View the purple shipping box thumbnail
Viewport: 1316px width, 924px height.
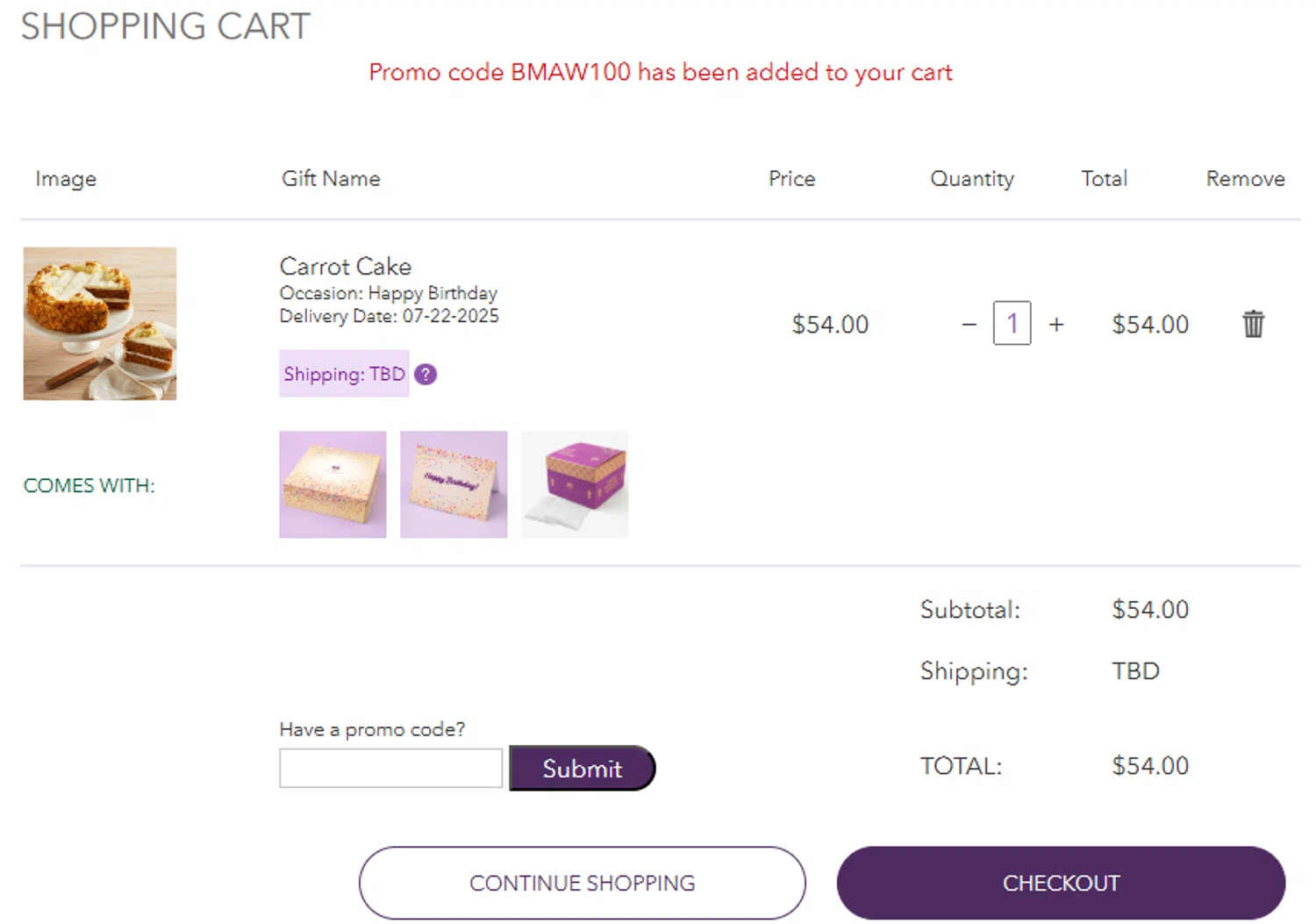tap(575, 484)
